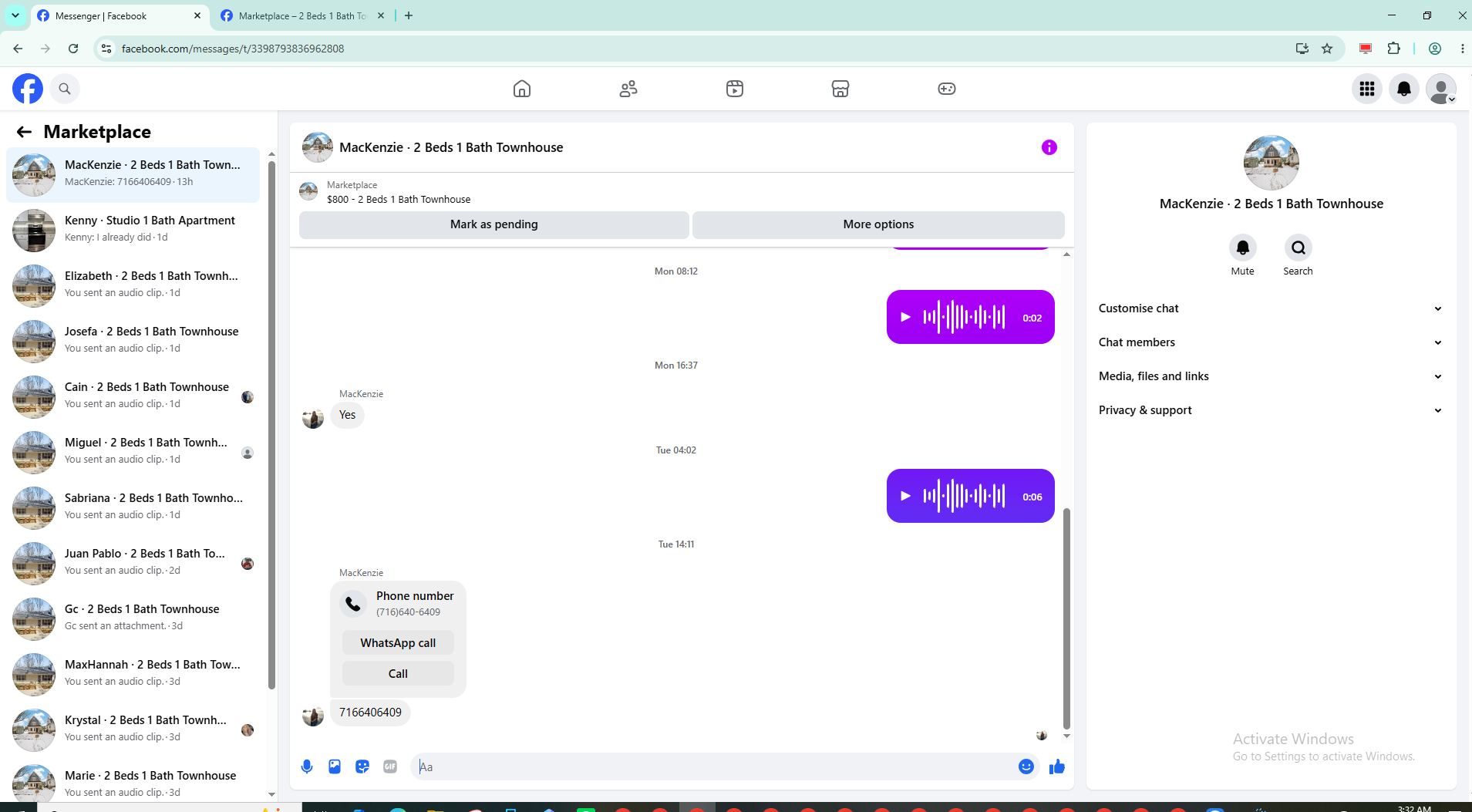Expand Media, files and links section
Image resolution: width=1472 pixels, height=812 pixels.
pyautogui.click(x=1271, y=376)
